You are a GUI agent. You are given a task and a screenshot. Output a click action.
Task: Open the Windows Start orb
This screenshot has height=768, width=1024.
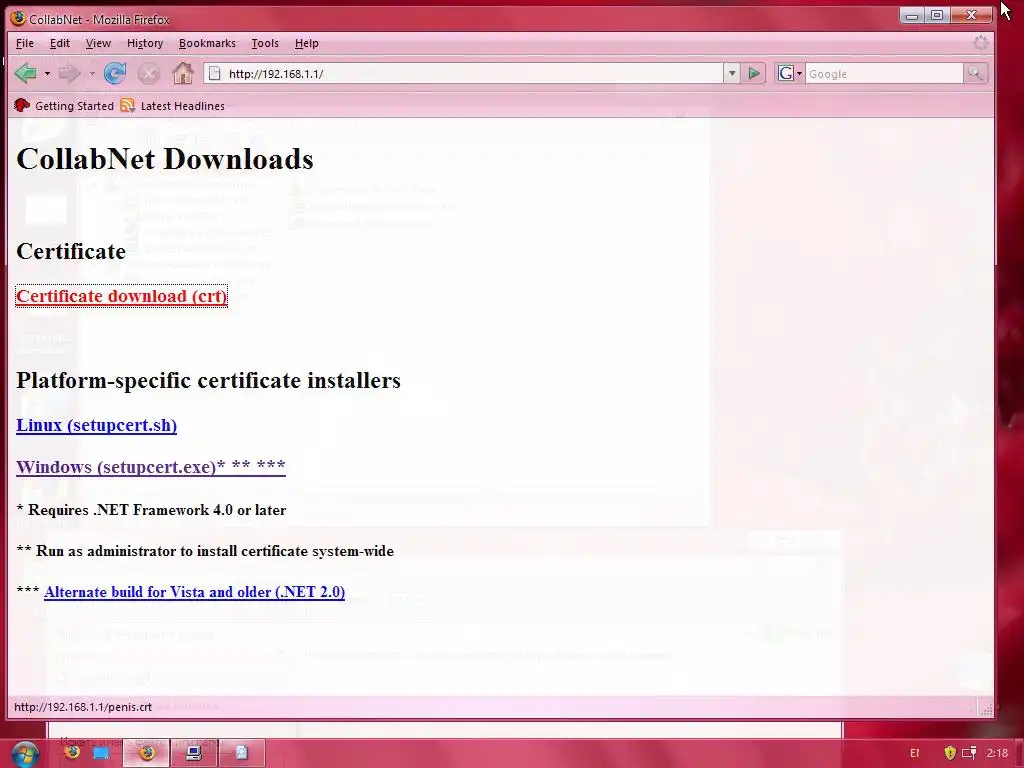(25, 754)
